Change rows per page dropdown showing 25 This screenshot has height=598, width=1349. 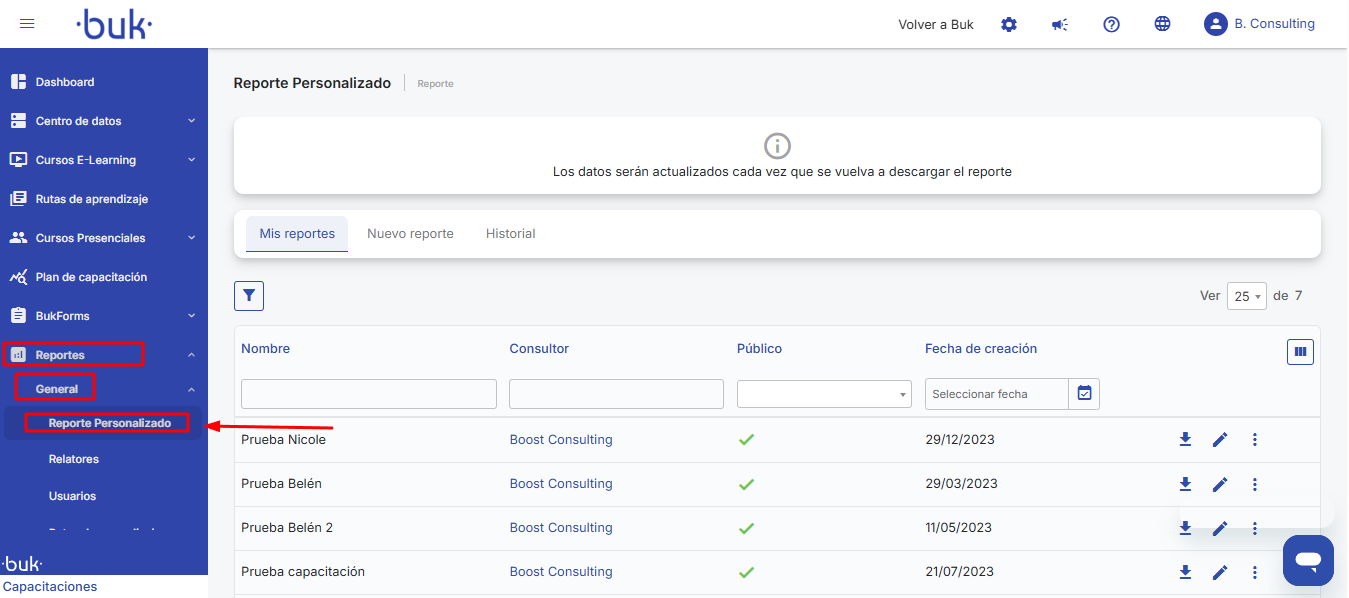(x=1247, y=297)
